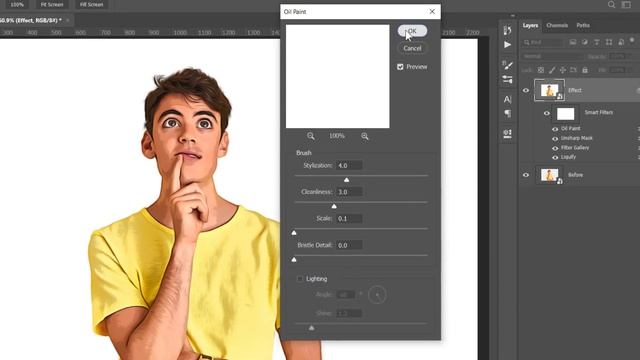Click the 100% zoom button in options bar
The image size is (640, 360).
pos(17,4)
